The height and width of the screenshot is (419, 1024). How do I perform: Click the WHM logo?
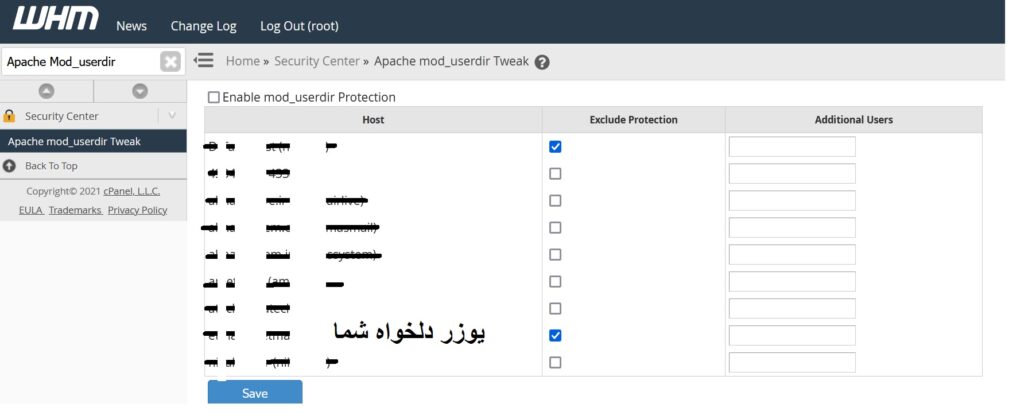55,19
